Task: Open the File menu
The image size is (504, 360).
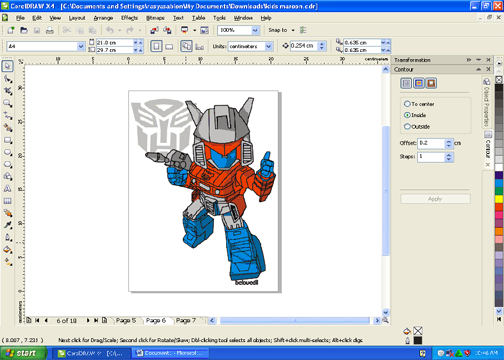Action: (20, 18)
